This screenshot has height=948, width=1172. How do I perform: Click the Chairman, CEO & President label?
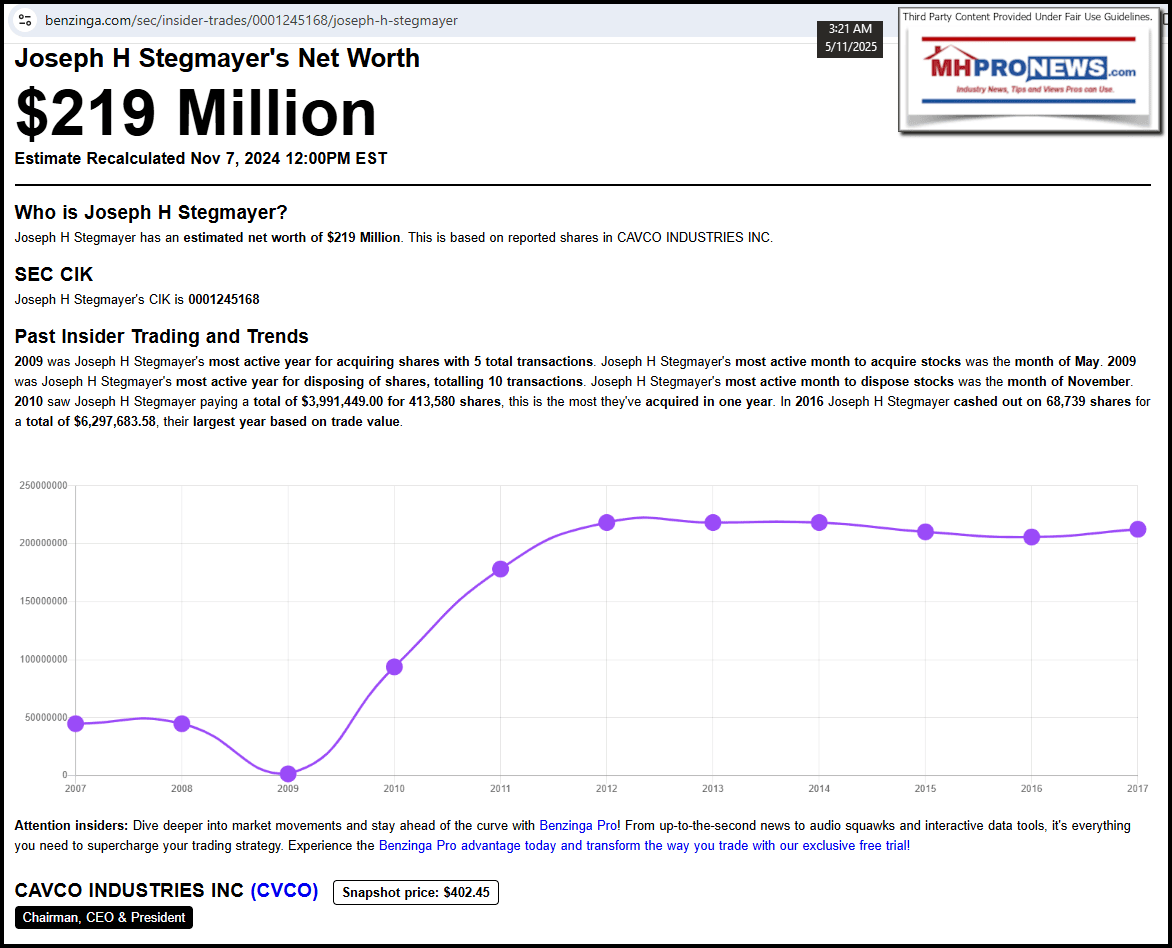pyautogui.click(x=104, y=917)
